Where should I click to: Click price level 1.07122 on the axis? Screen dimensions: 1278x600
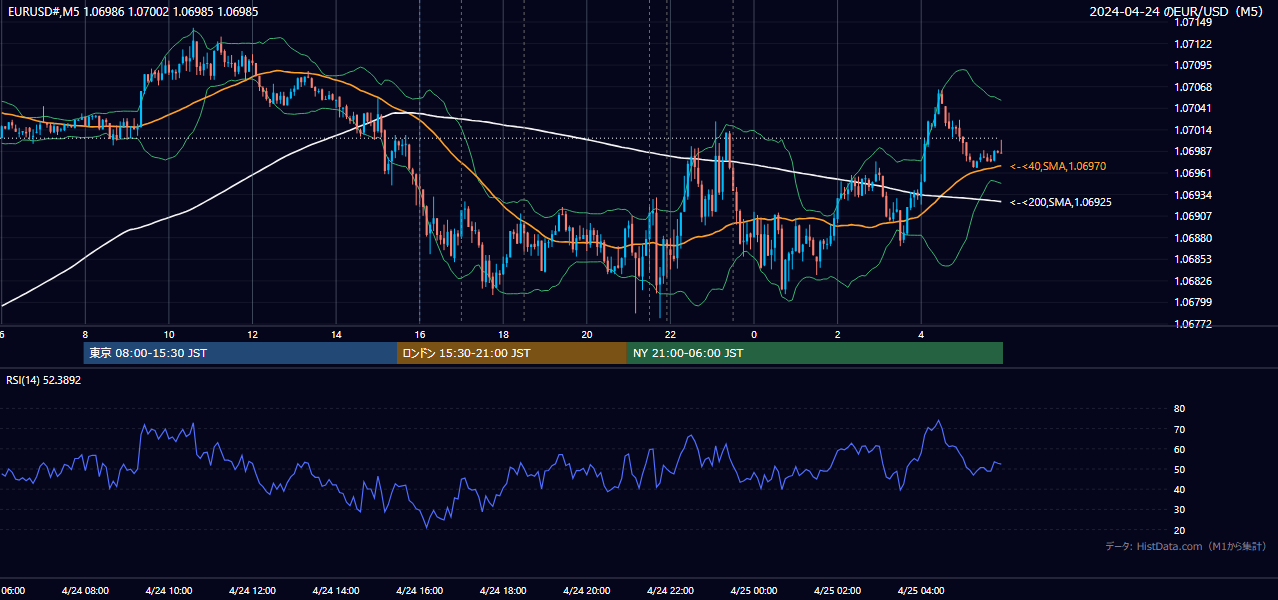tap(1193, 44)
